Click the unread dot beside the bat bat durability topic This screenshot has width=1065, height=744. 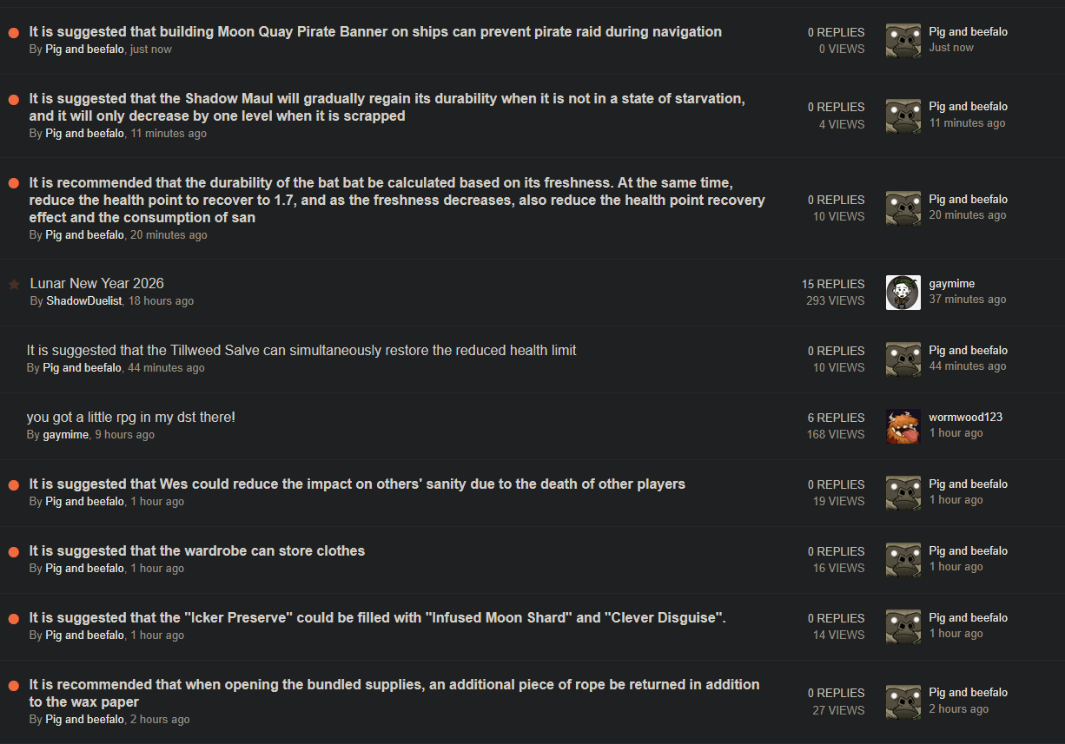14,184
